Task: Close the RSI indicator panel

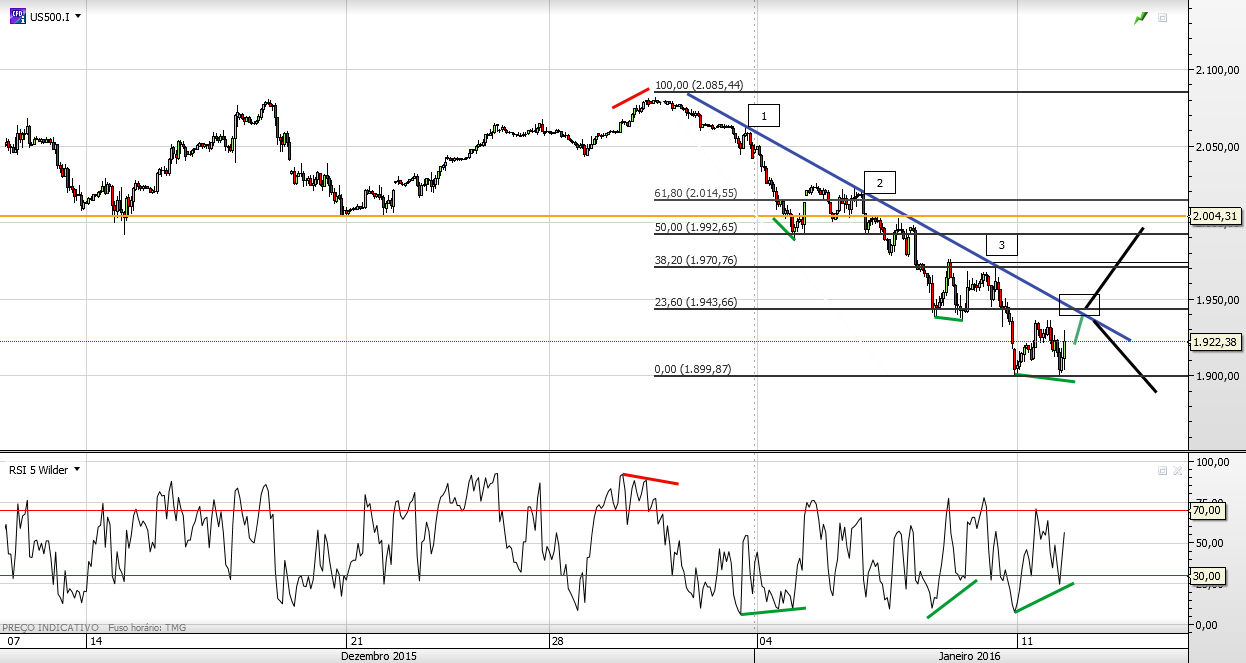Action: 1177,470
